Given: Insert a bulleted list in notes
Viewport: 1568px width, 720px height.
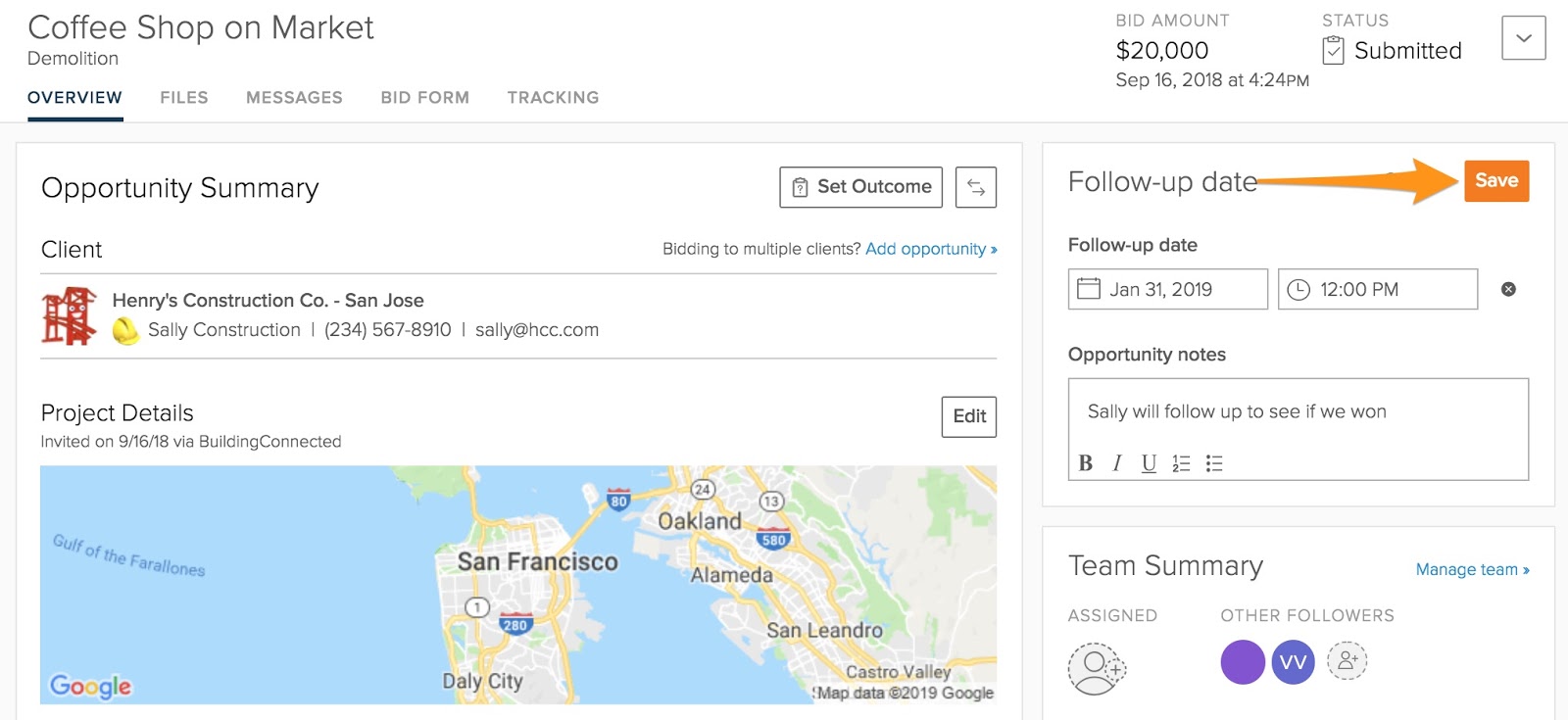Looking at the screenshot, I should coord(1214,463).
